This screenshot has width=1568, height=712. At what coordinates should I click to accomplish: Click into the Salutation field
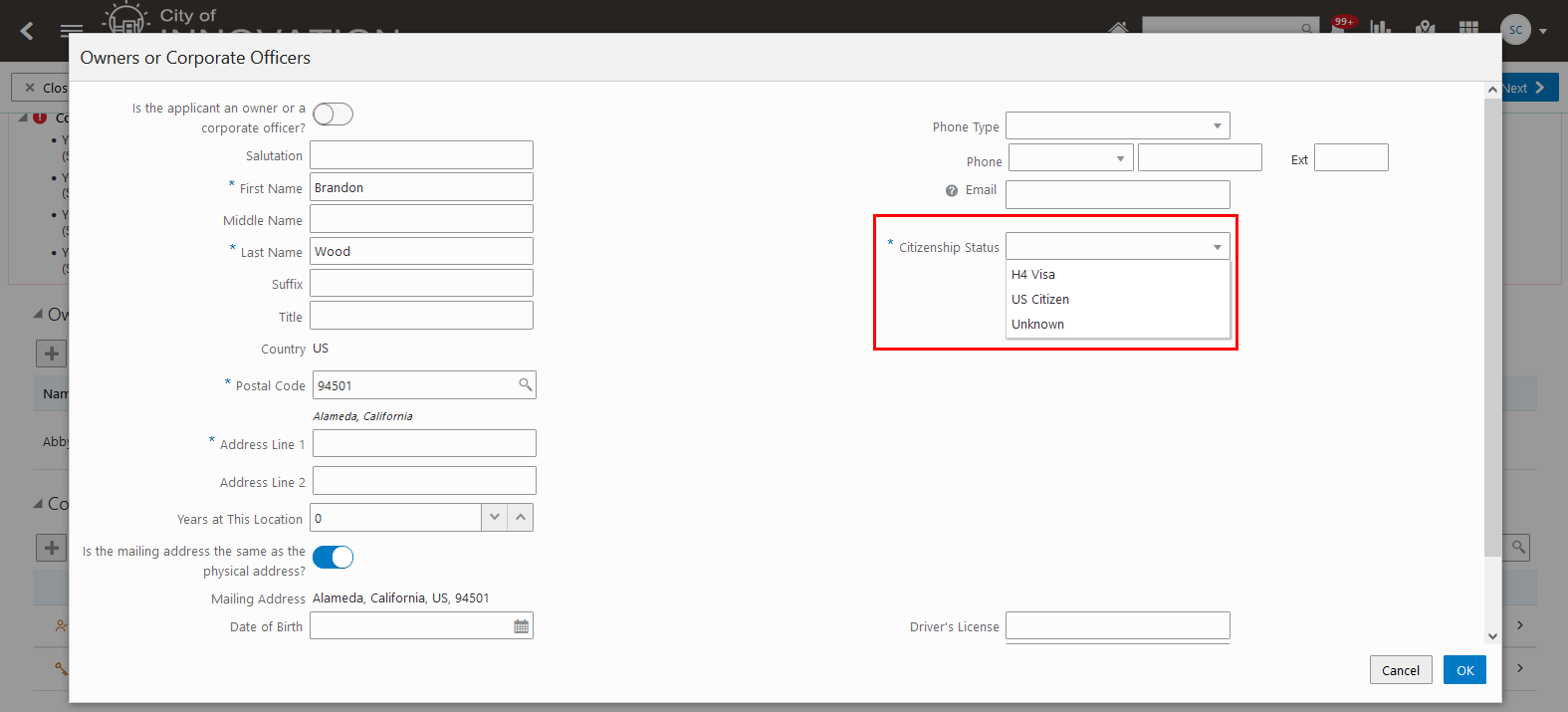(421, 154)
